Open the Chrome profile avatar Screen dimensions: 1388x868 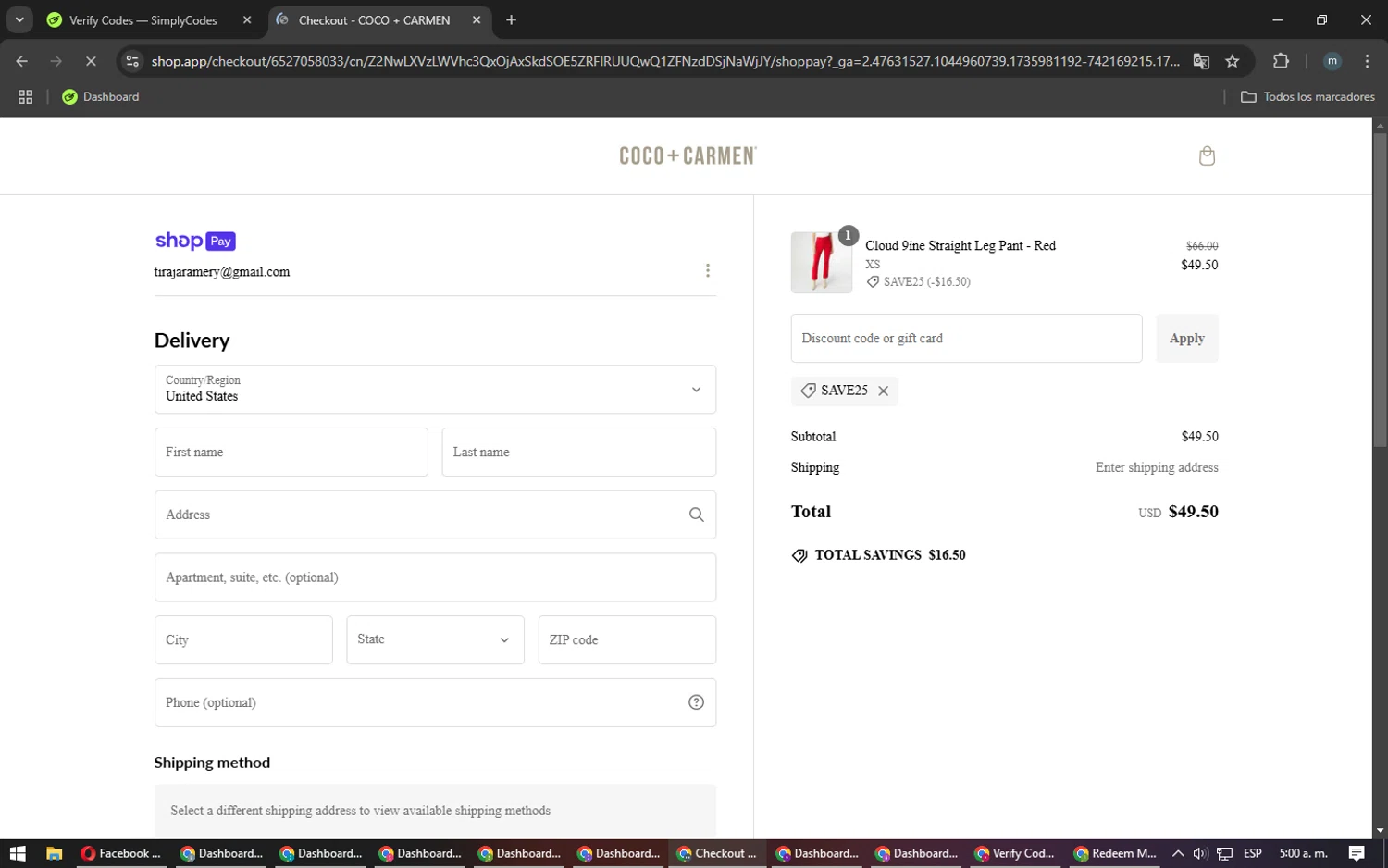(1332, 61)
